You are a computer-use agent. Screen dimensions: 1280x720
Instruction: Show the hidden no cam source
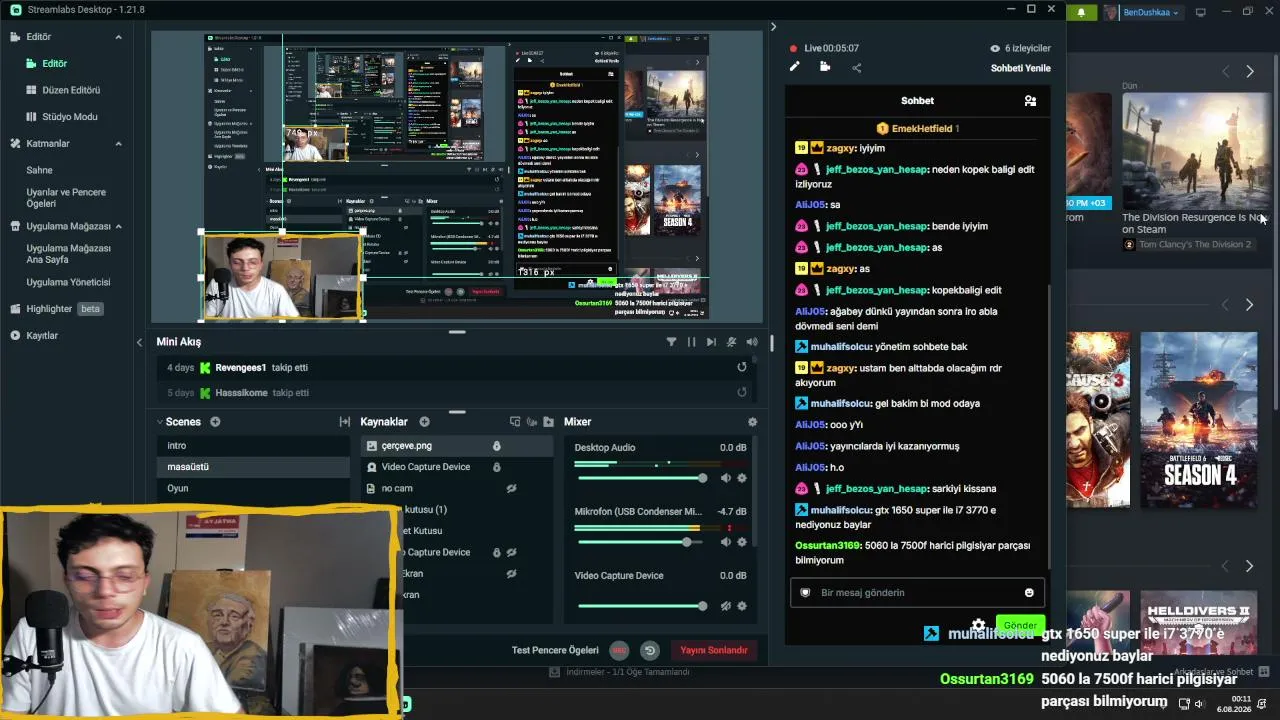click(x=511, y=489)
